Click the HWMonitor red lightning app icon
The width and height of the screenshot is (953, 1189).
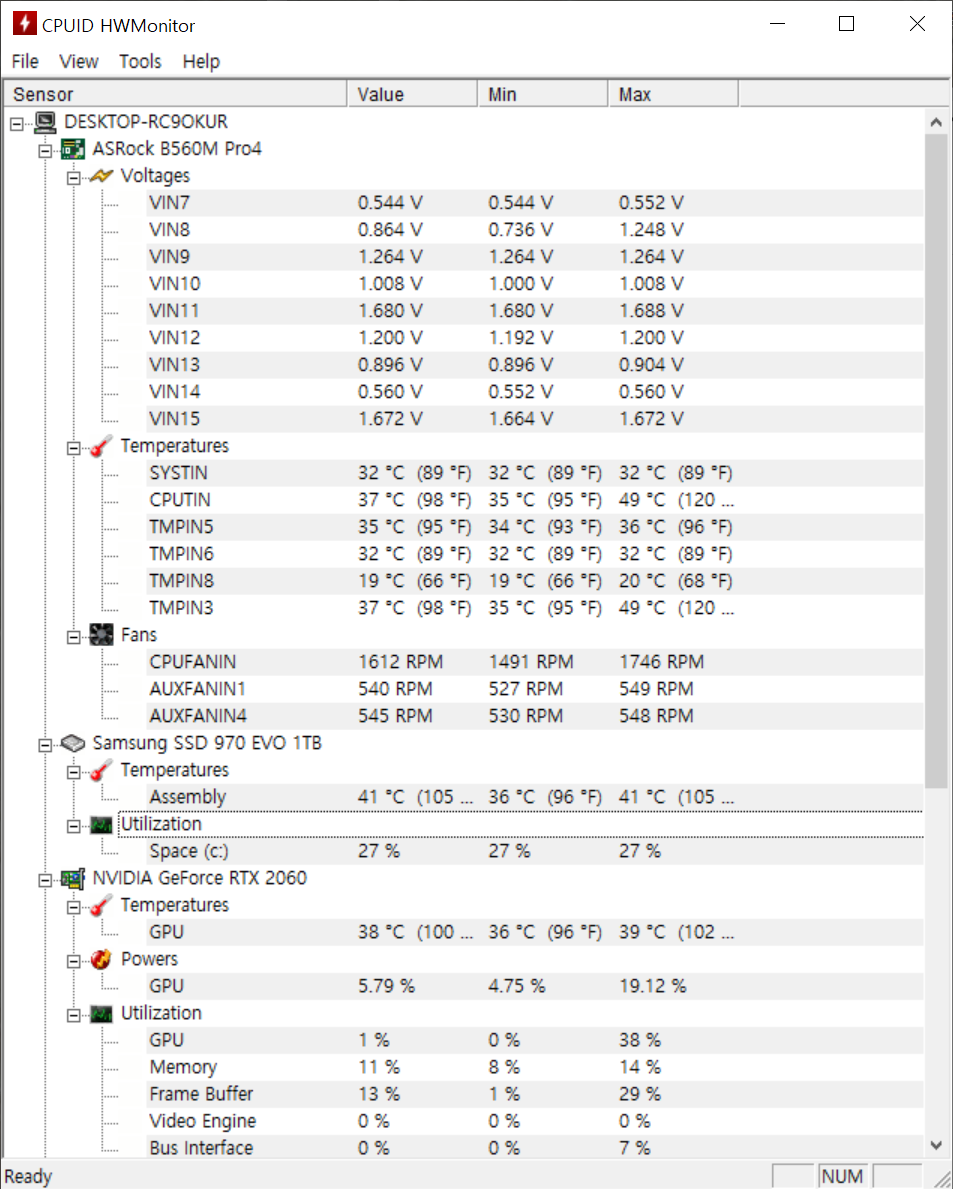[24, 24]
